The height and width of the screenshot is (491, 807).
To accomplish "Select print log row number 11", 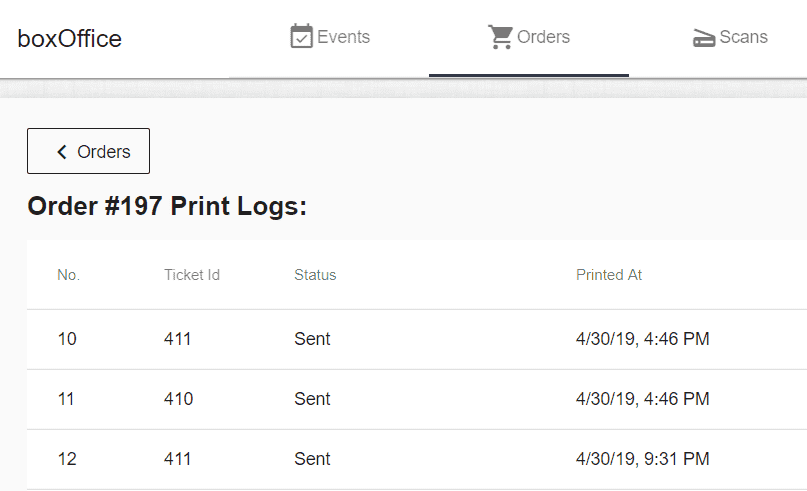I will coord(417,399).
